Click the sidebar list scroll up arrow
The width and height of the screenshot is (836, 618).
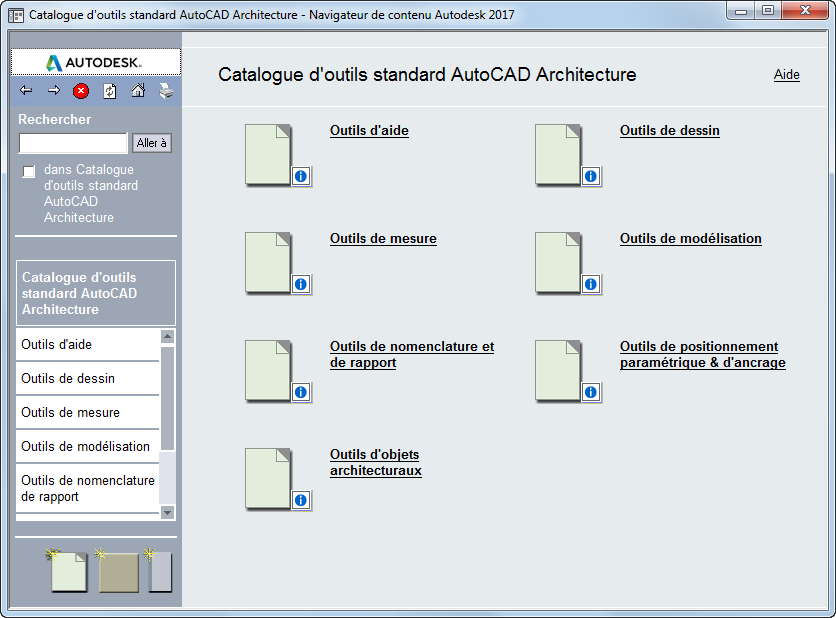pyautogui.click(x=167, y=336)
